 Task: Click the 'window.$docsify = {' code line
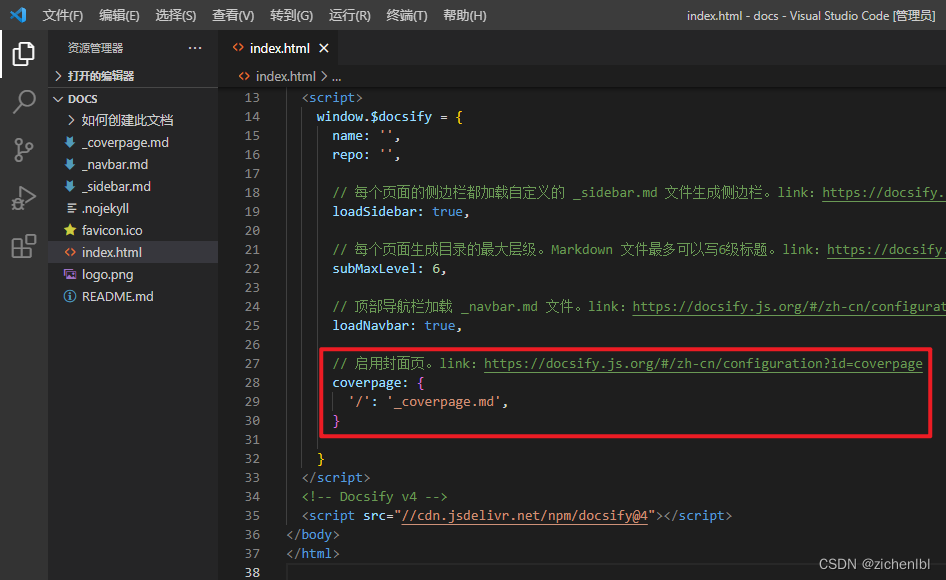(390, 116)
